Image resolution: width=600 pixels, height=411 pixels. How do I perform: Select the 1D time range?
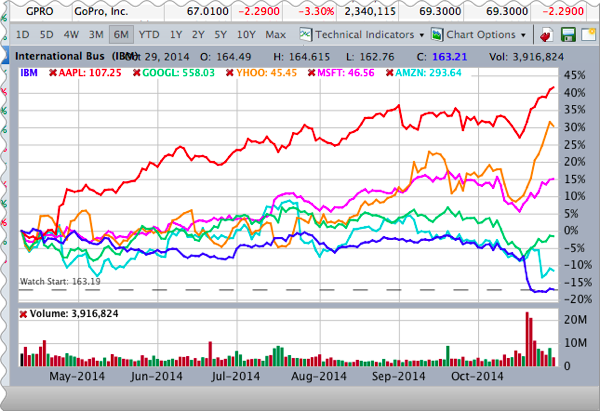click(23, 35)
